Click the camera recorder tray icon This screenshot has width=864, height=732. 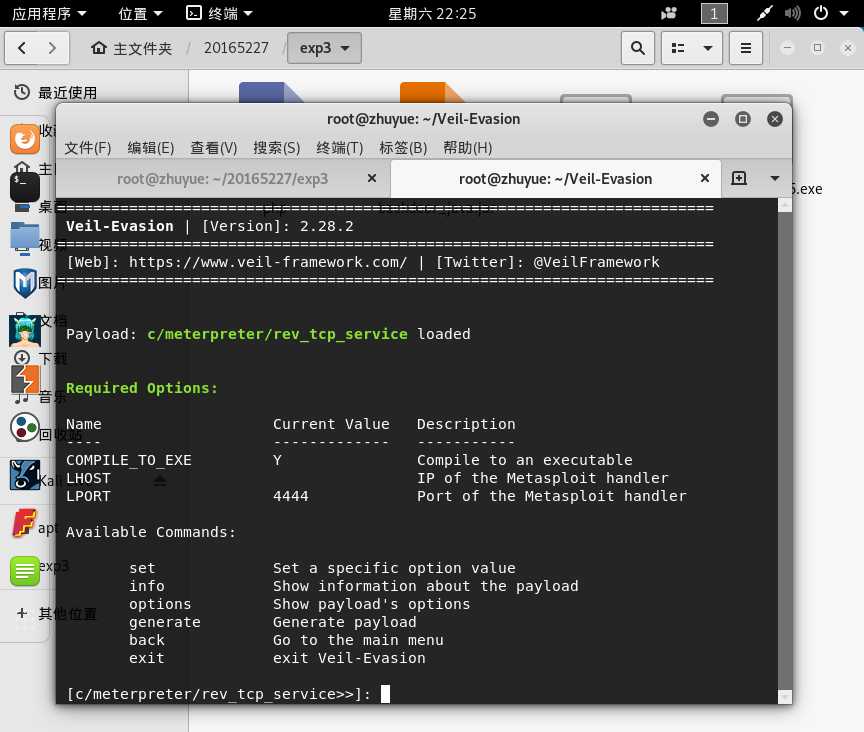668,13
